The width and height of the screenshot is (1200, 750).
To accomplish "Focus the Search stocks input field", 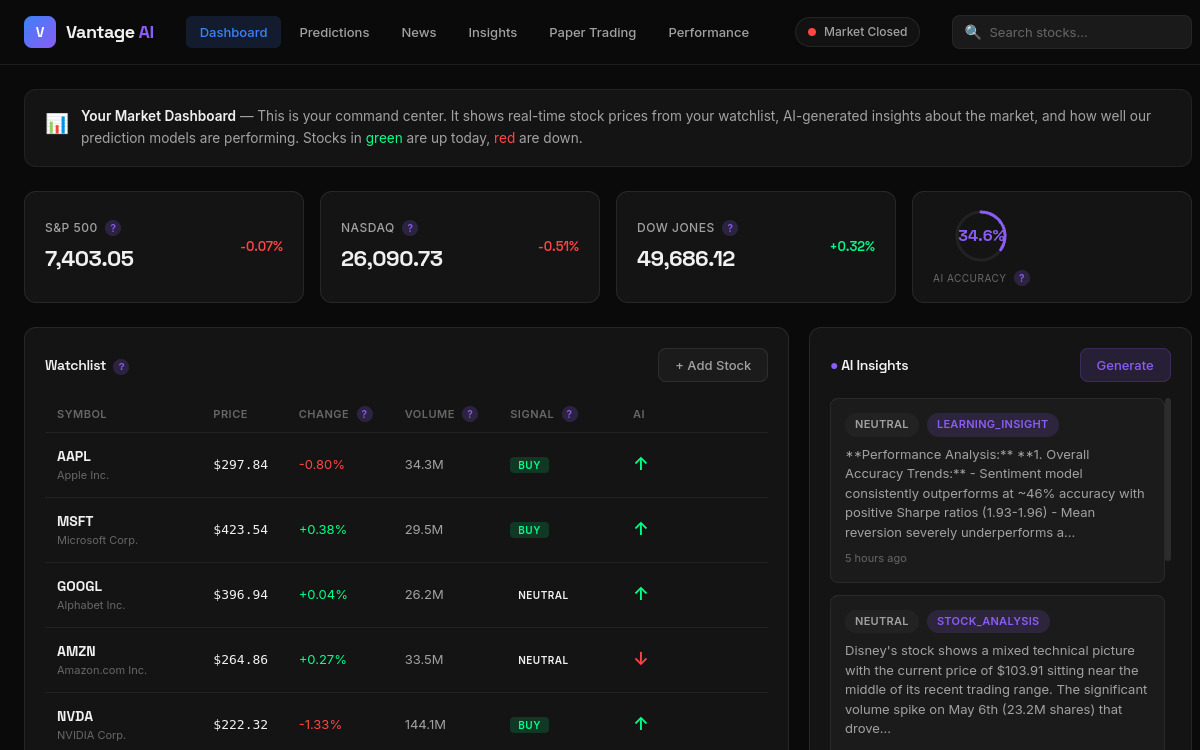I will [x=1072, y=32].
